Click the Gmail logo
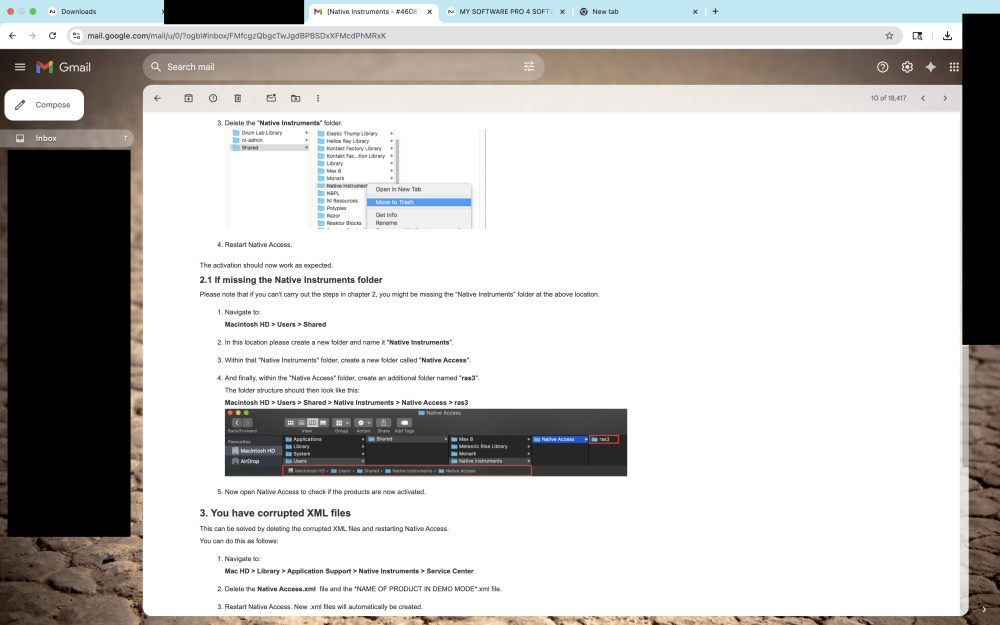This screenshot has height=625, width=1000. point(63,67)
